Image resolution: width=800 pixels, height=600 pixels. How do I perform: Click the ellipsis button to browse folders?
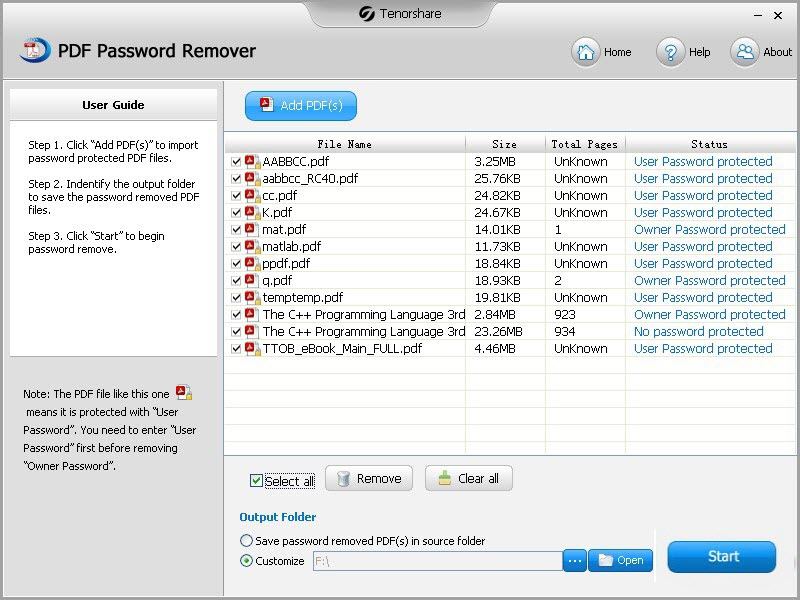click(x=574, y=561)
